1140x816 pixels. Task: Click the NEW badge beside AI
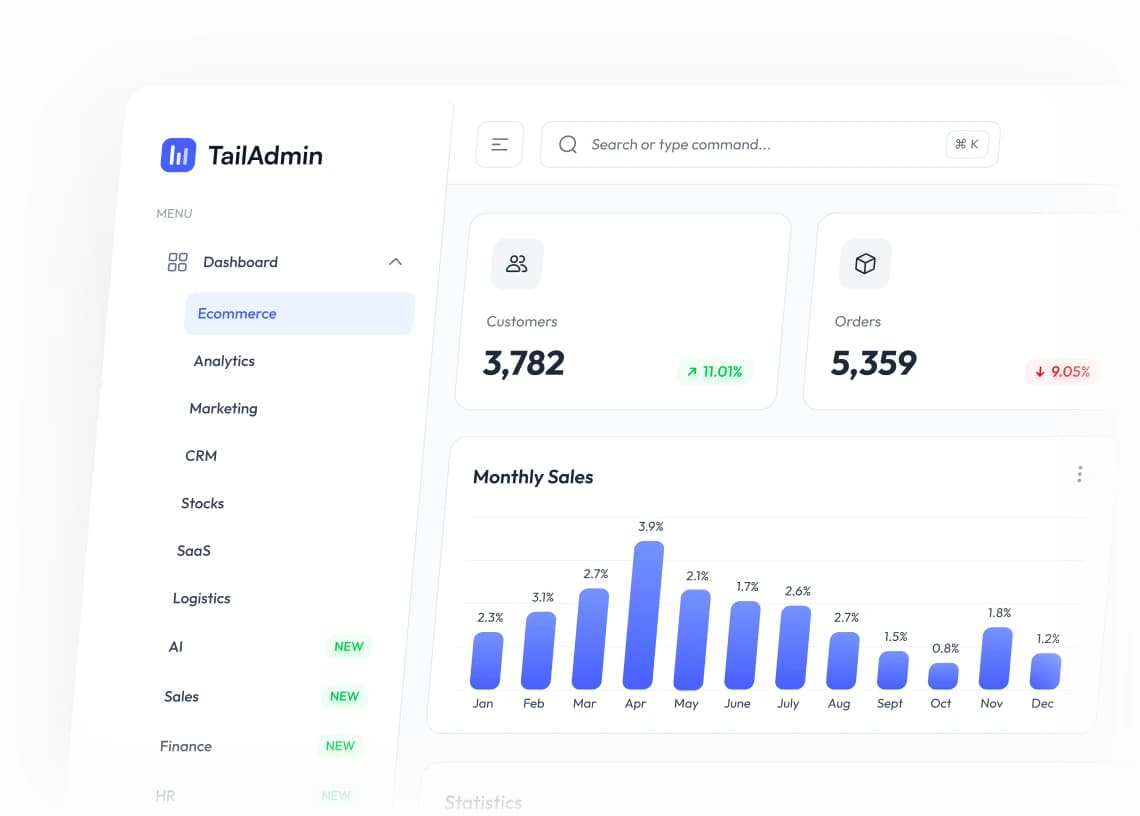point(349,647)
